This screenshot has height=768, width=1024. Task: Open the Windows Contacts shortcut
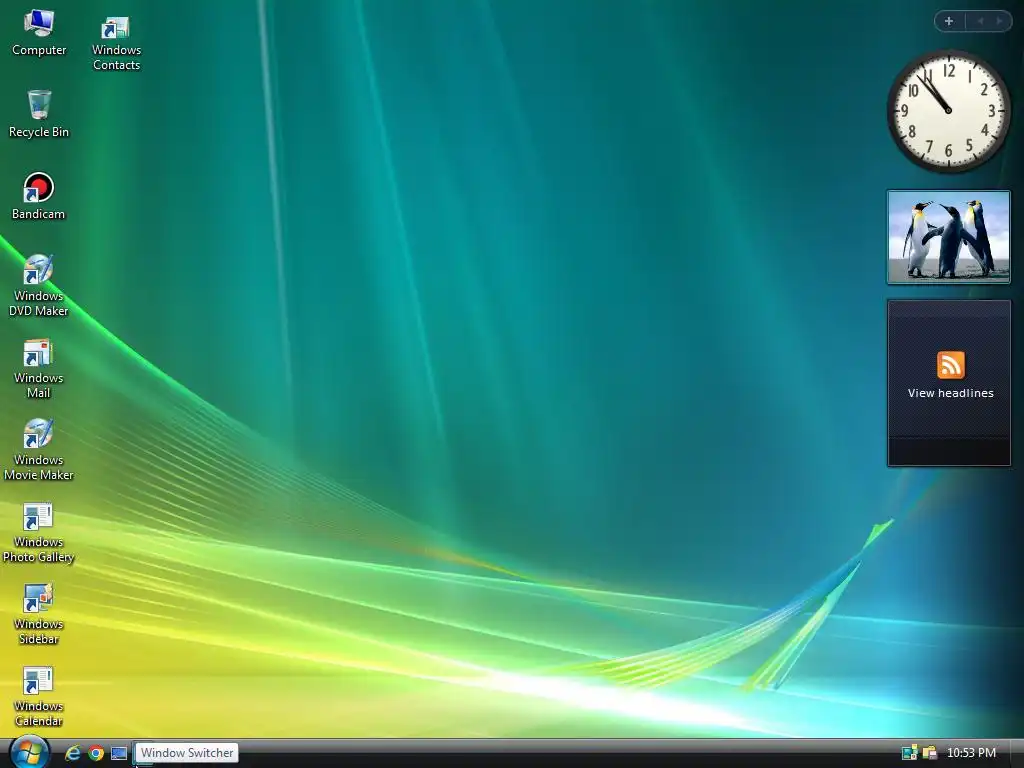(116, 42)
